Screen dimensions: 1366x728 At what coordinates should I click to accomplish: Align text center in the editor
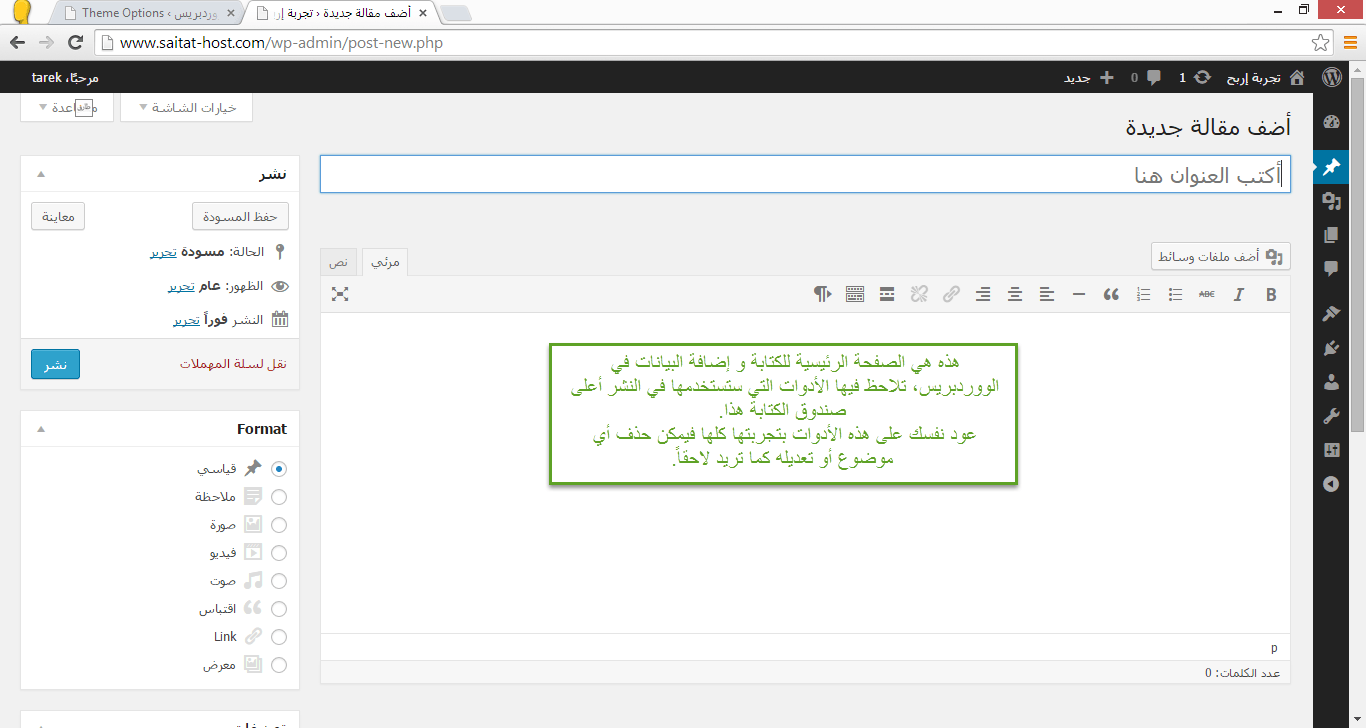[x=1015, y=294]
